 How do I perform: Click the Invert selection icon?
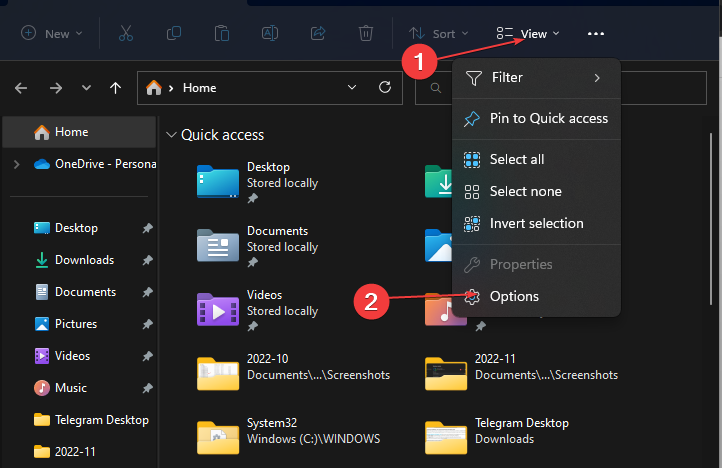pyautogui.click(x=472, y=224)
